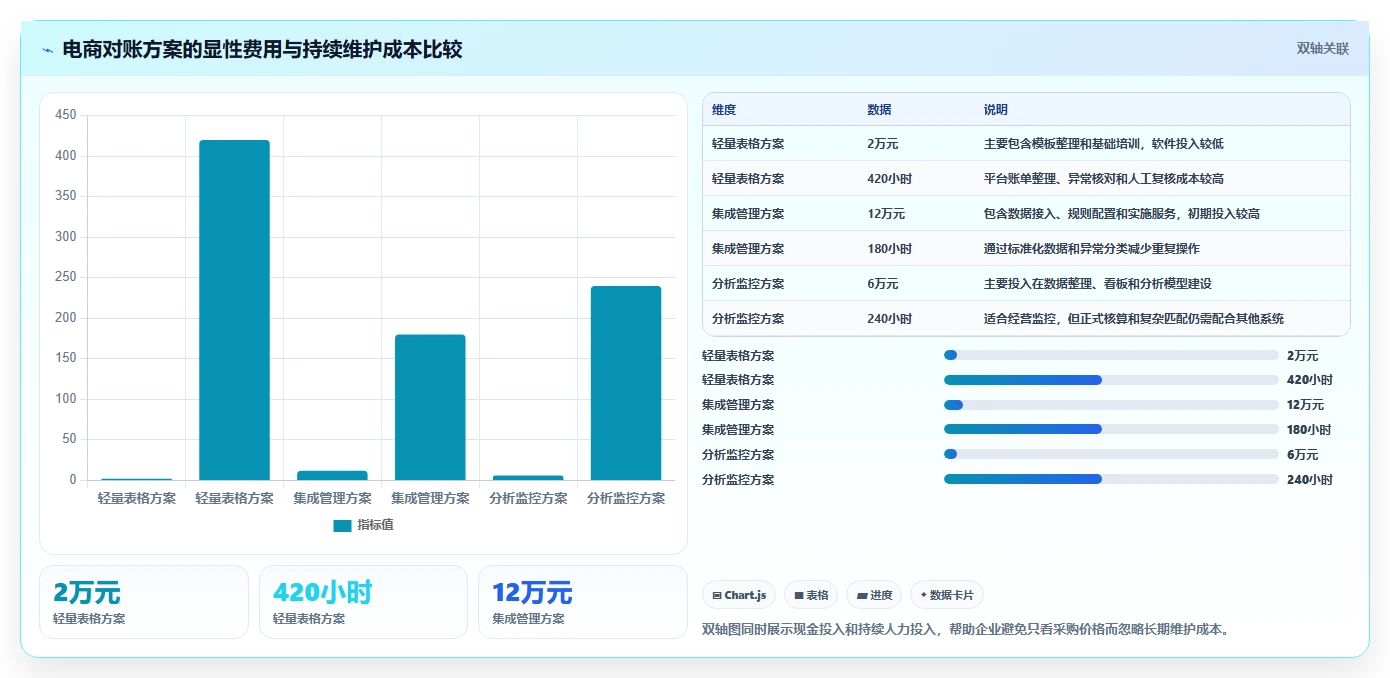This screenshot has height=678, width=1390.
Task: Toggle the 指标值 legend swatch under the chart
Action: [342, 525]
